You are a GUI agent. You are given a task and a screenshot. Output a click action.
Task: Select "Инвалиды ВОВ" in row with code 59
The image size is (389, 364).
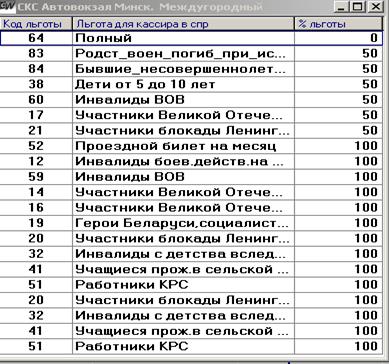coord(183,177)
